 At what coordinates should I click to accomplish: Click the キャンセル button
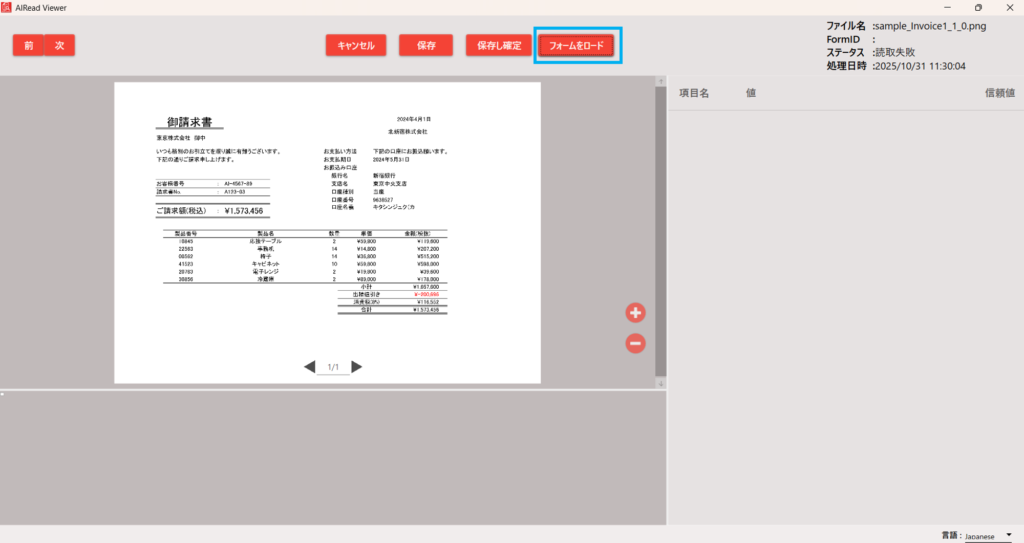tap(356, 46)
